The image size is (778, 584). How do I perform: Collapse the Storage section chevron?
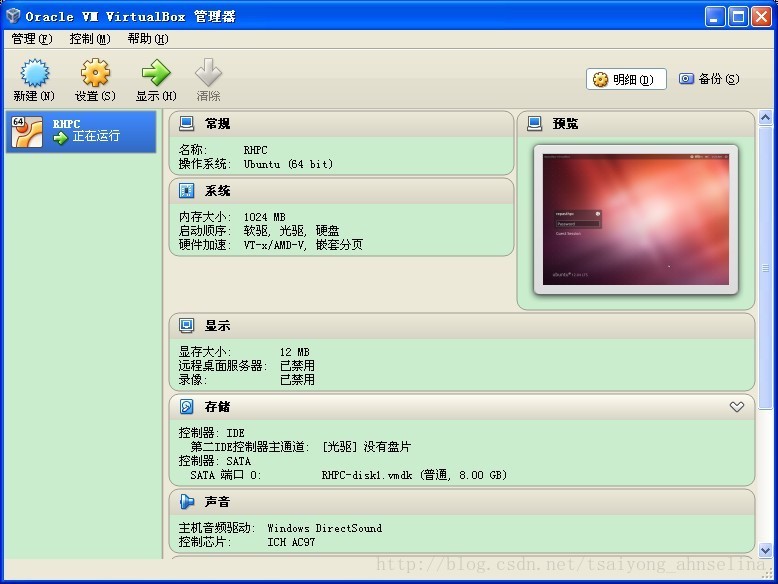point(737,407)
